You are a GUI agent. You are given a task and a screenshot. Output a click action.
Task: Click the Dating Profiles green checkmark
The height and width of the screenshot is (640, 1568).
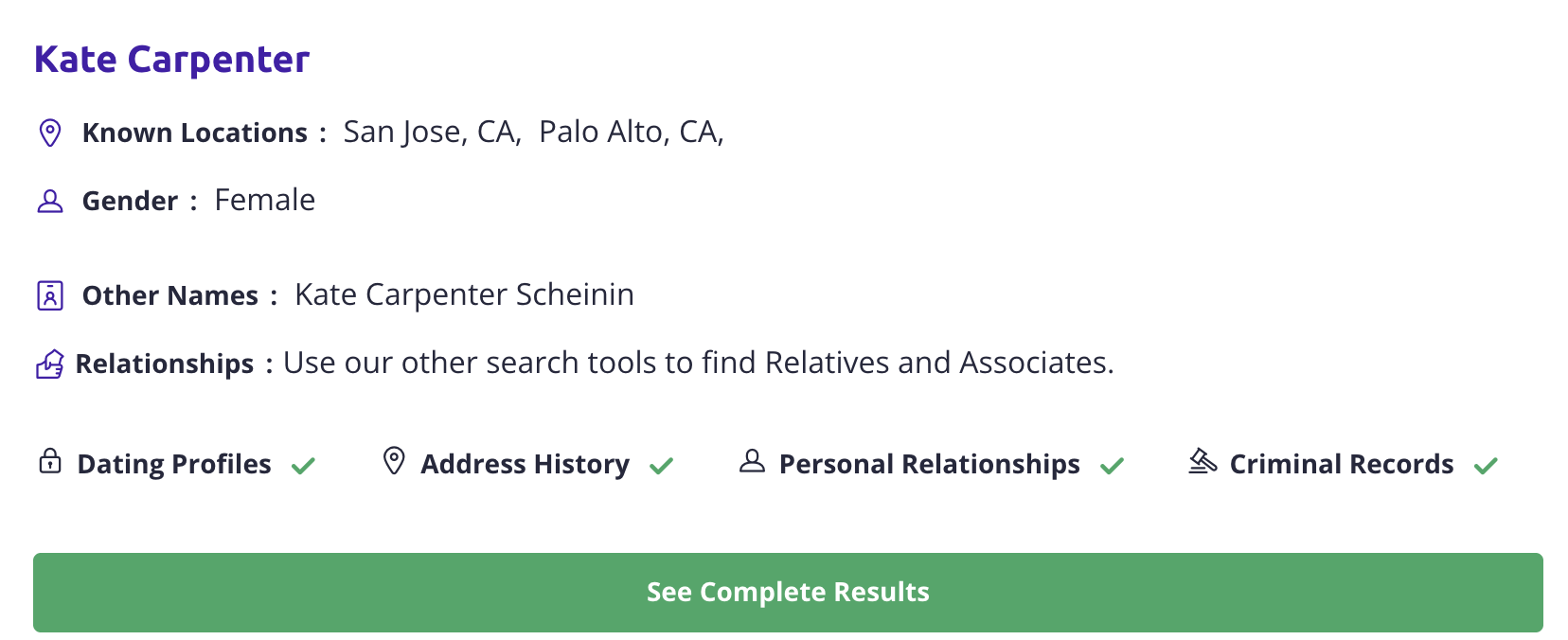click(x=303, y=466)
